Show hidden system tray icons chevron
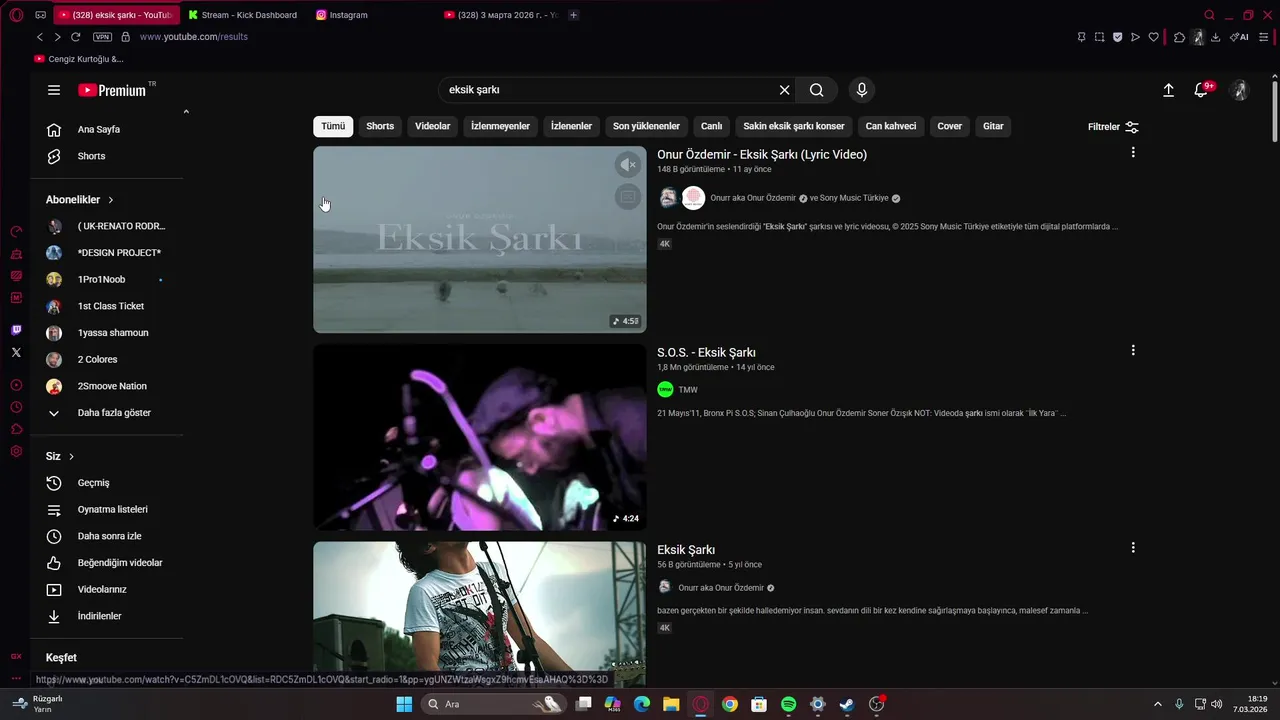Screen dimensions: 1280x720 click(x=1158, y=705)
